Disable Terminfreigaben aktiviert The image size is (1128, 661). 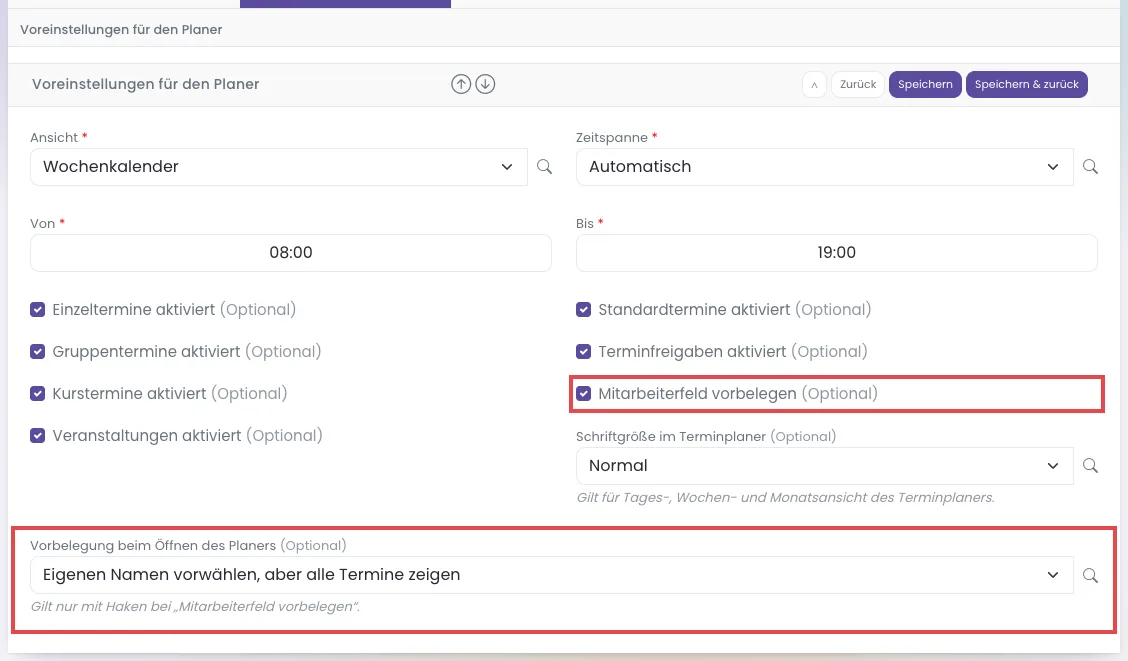pos(583,352)
